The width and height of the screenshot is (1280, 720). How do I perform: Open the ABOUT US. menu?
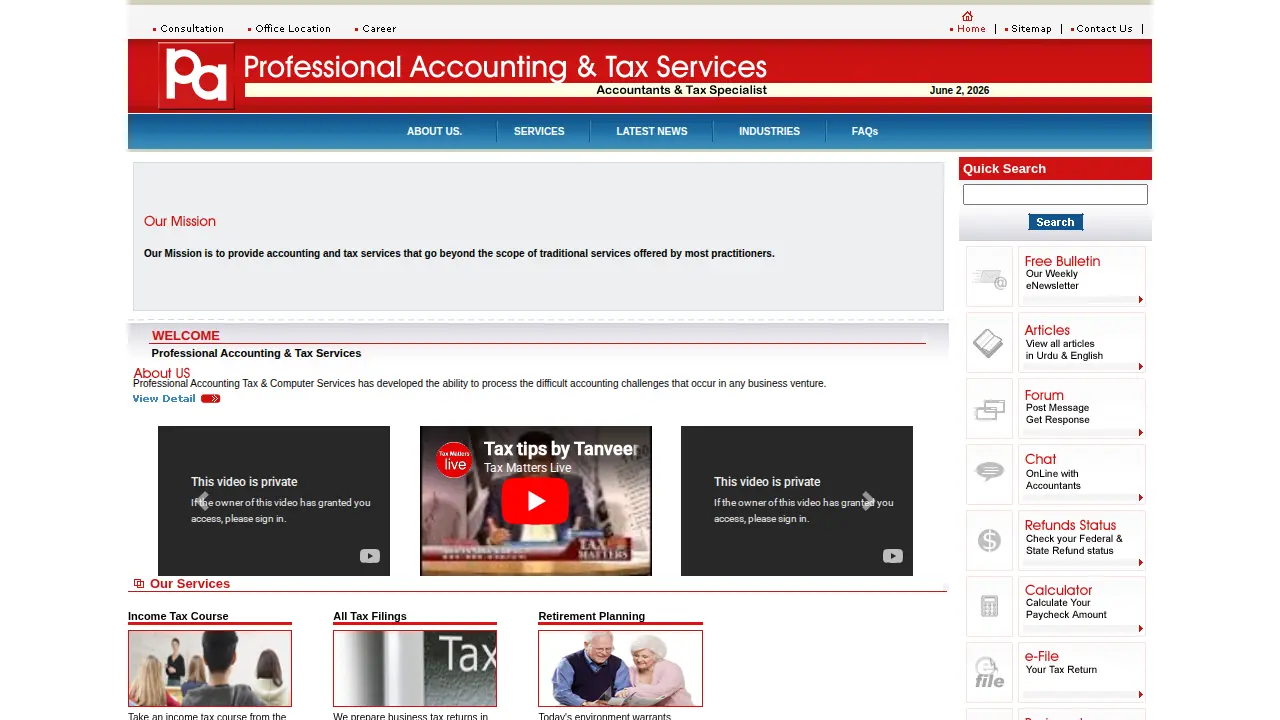434,131
